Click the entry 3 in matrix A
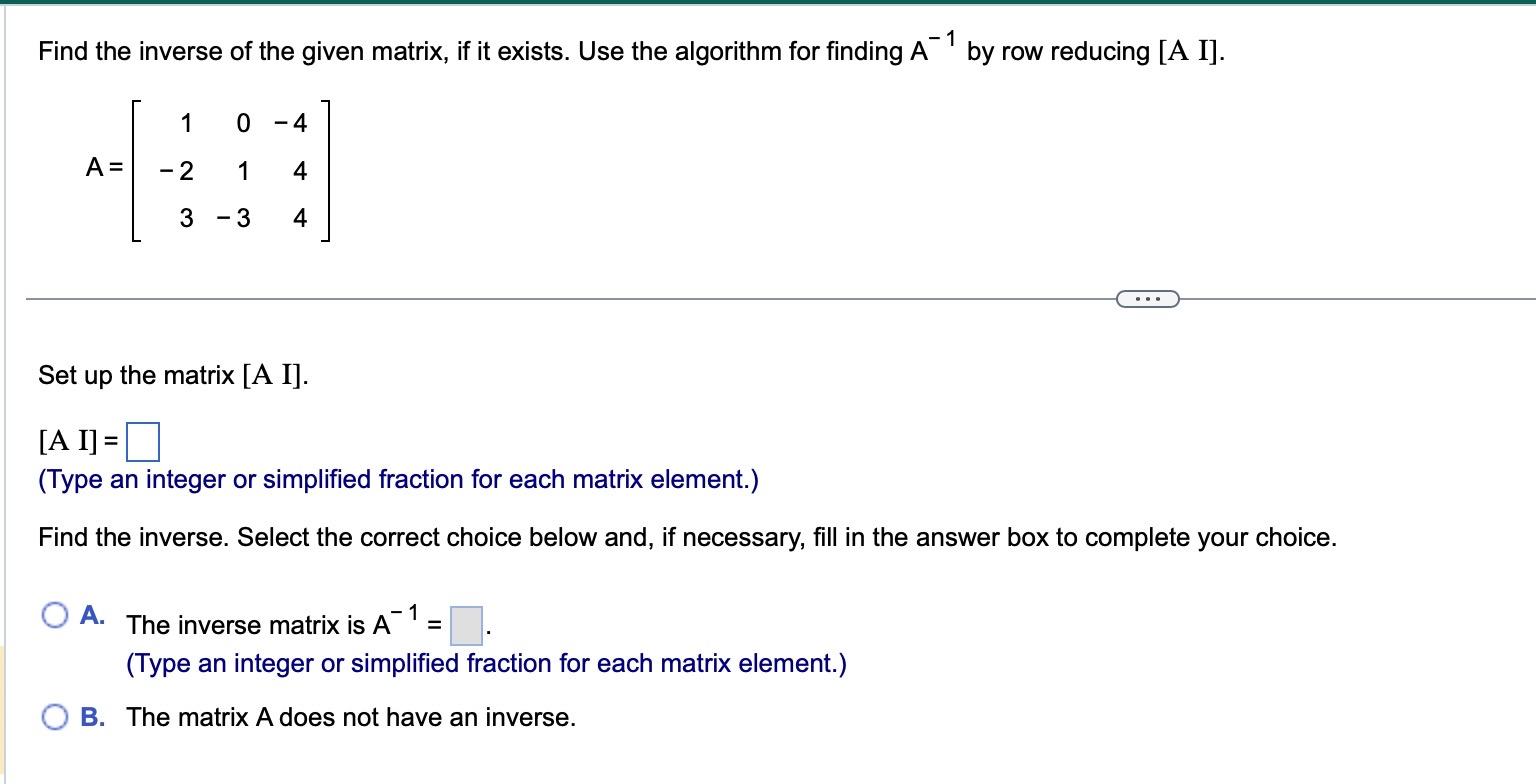 tap(186, 217)
